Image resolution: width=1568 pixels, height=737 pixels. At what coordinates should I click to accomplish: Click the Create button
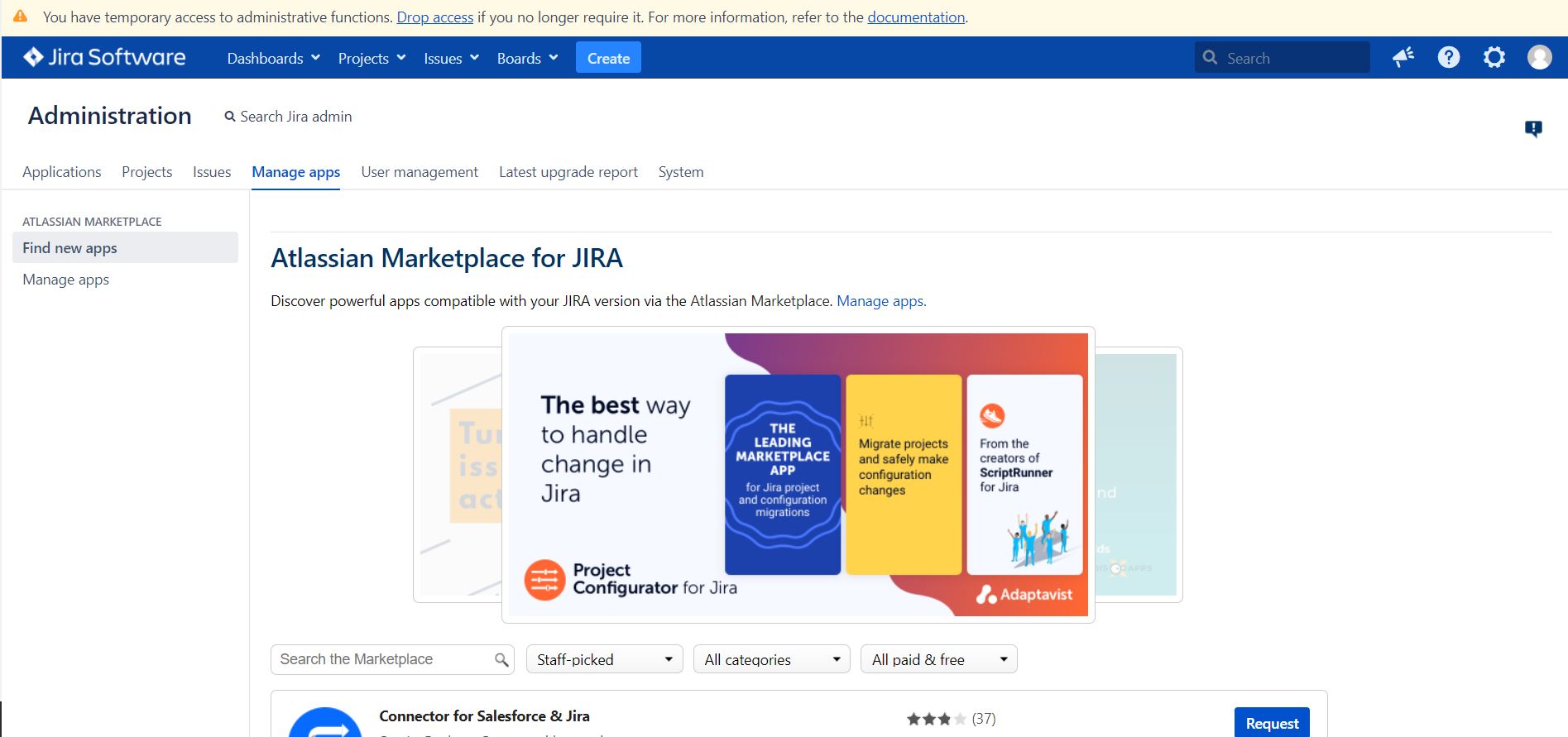[x=608, y=58]
